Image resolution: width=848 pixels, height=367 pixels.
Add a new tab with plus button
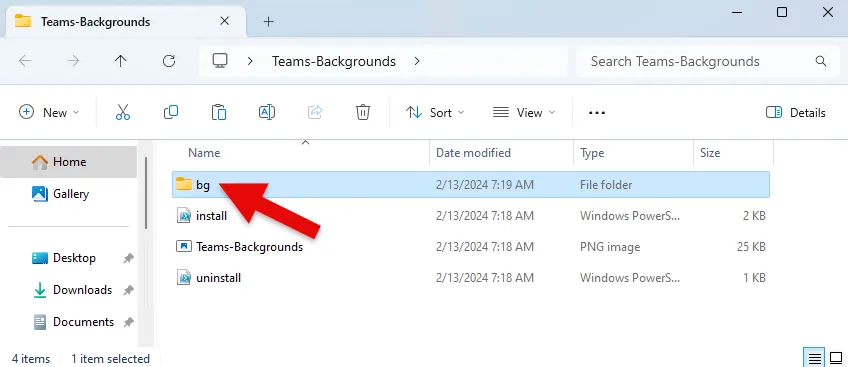(x=268, y=22)
